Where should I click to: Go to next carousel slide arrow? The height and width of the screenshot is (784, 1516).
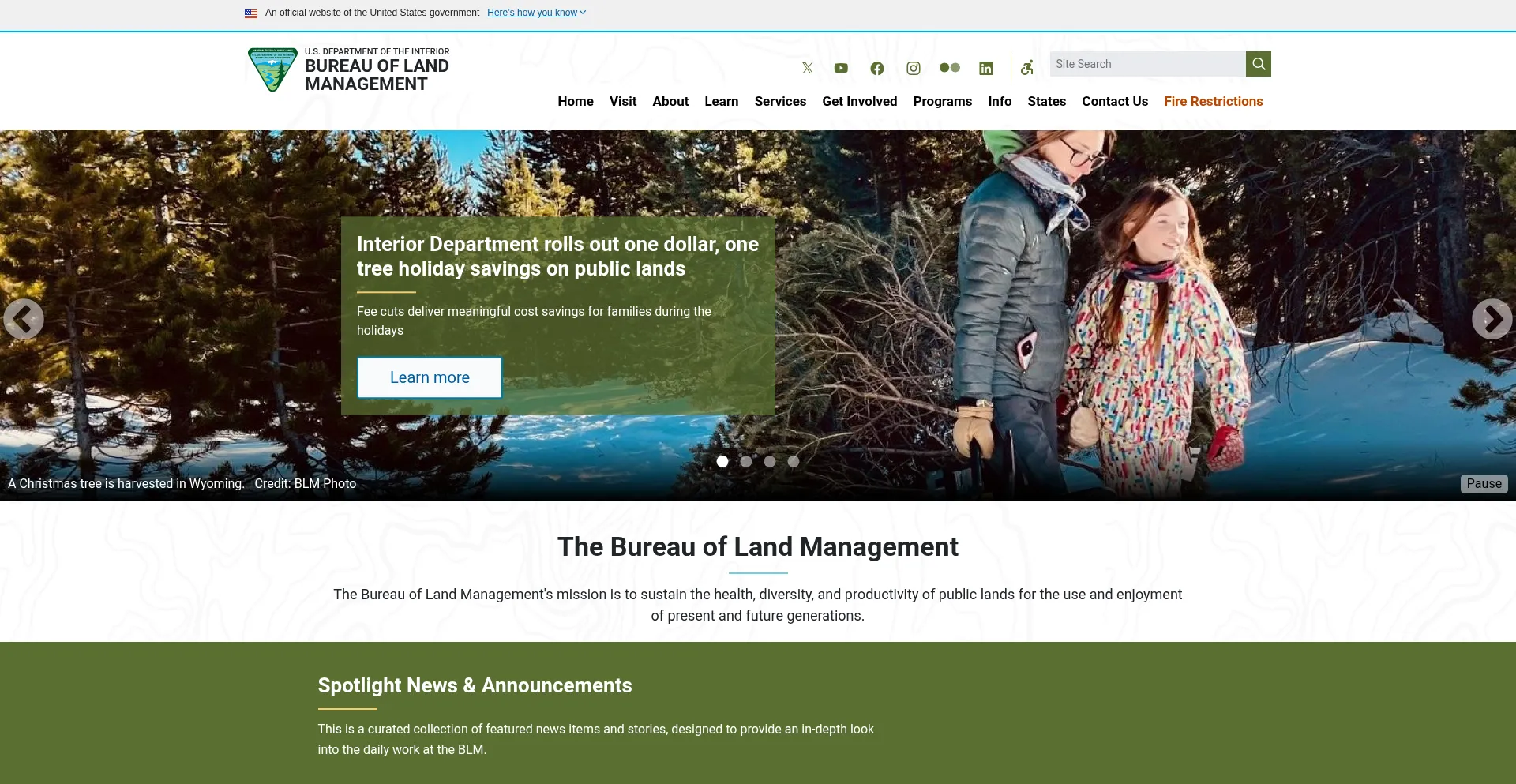coord(1492,319)
